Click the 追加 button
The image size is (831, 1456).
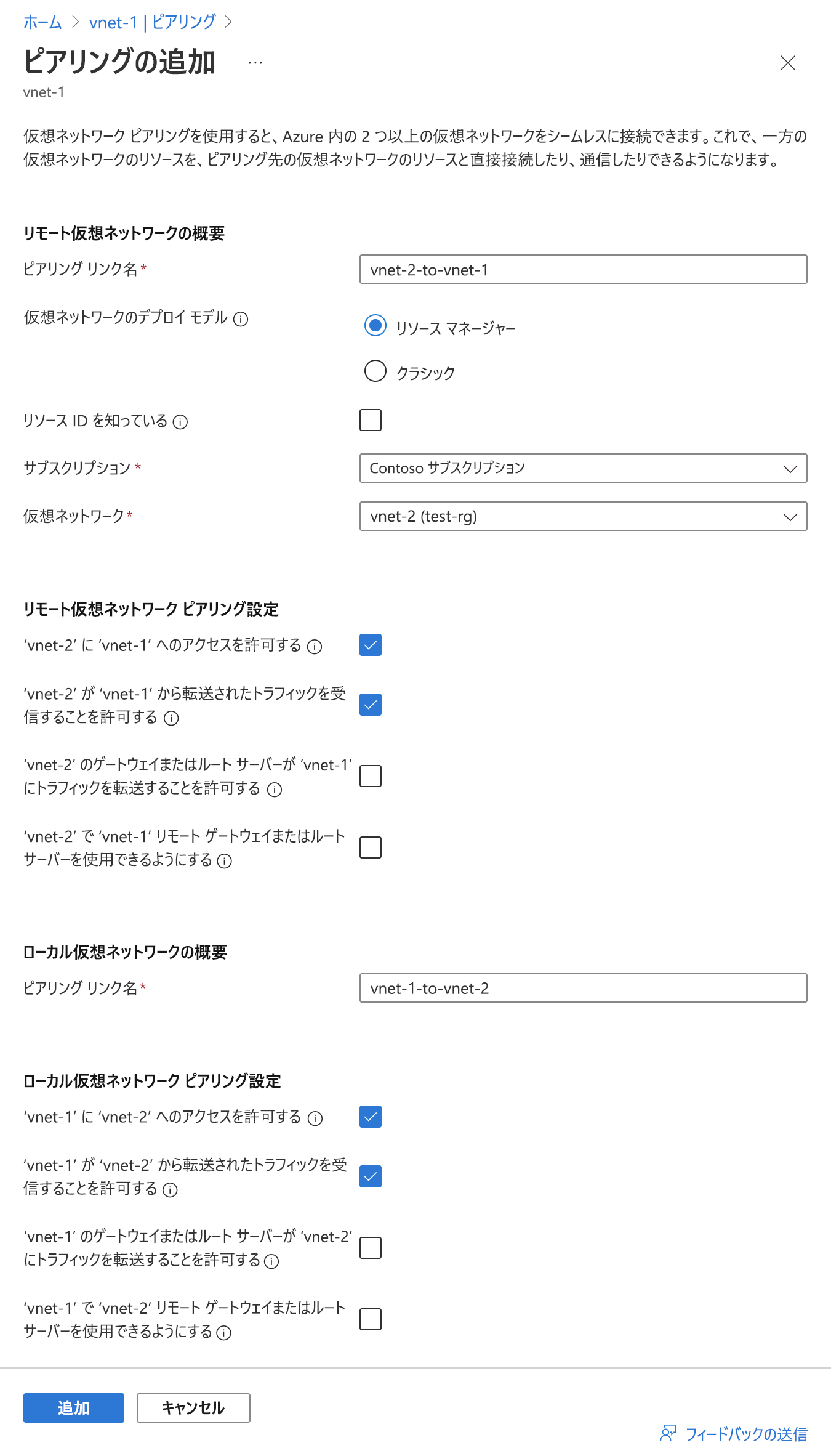tap(74, 1408)
